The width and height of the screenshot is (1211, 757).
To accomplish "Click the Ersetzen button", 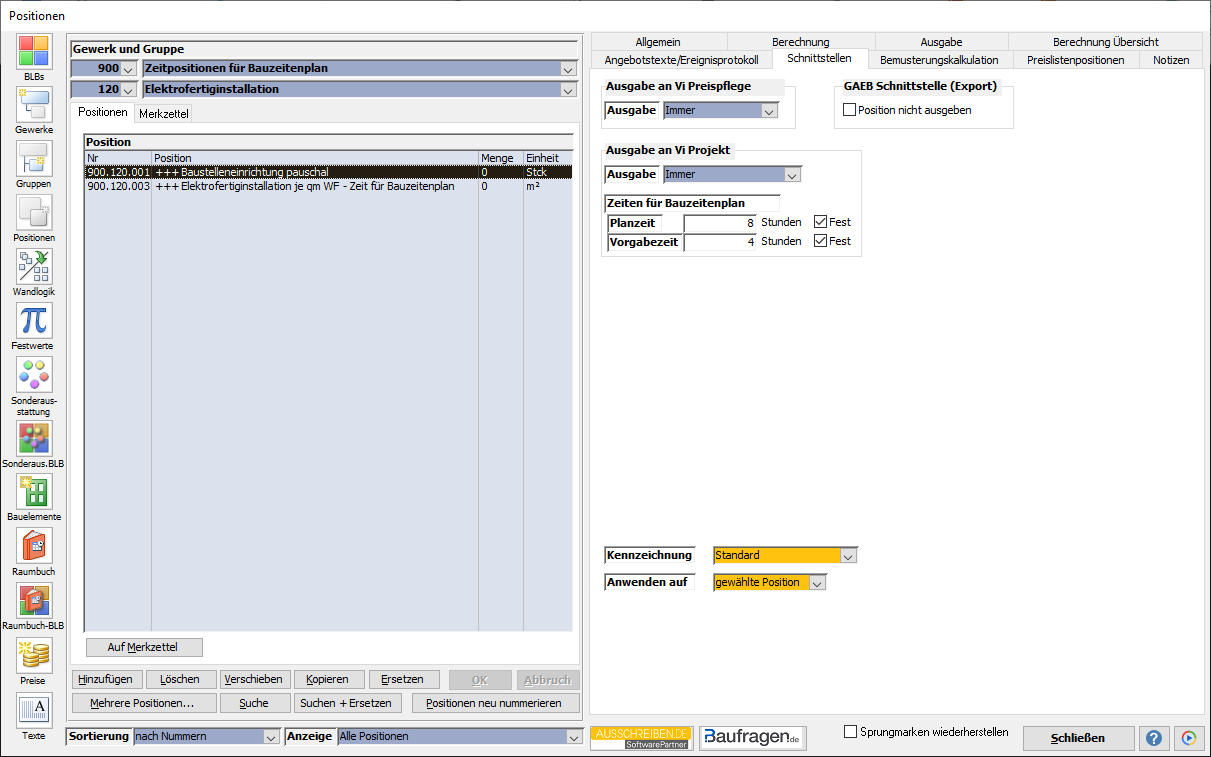I will coord(403,679).
